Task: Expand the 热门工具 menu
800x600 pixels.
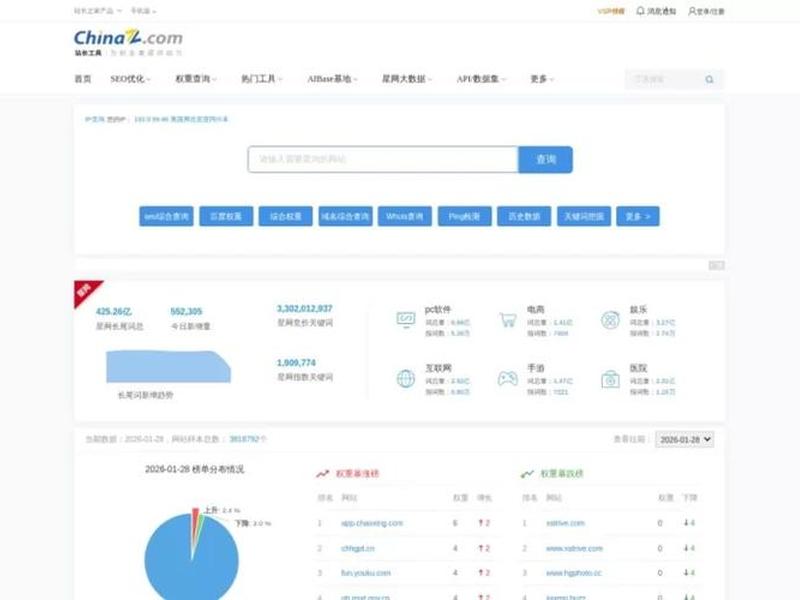Action: pyautogui.click(x=262, y=79)
